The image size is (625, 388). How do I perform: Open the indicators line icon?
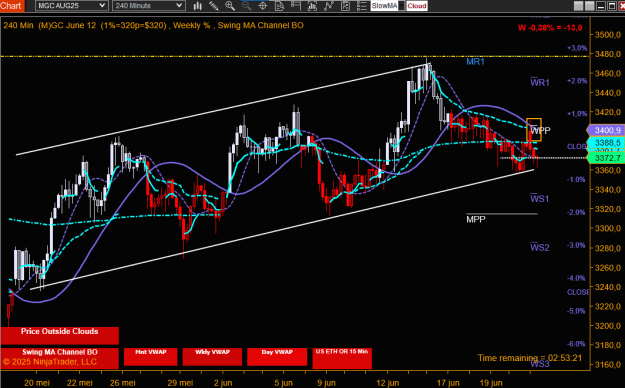point(329,6)
